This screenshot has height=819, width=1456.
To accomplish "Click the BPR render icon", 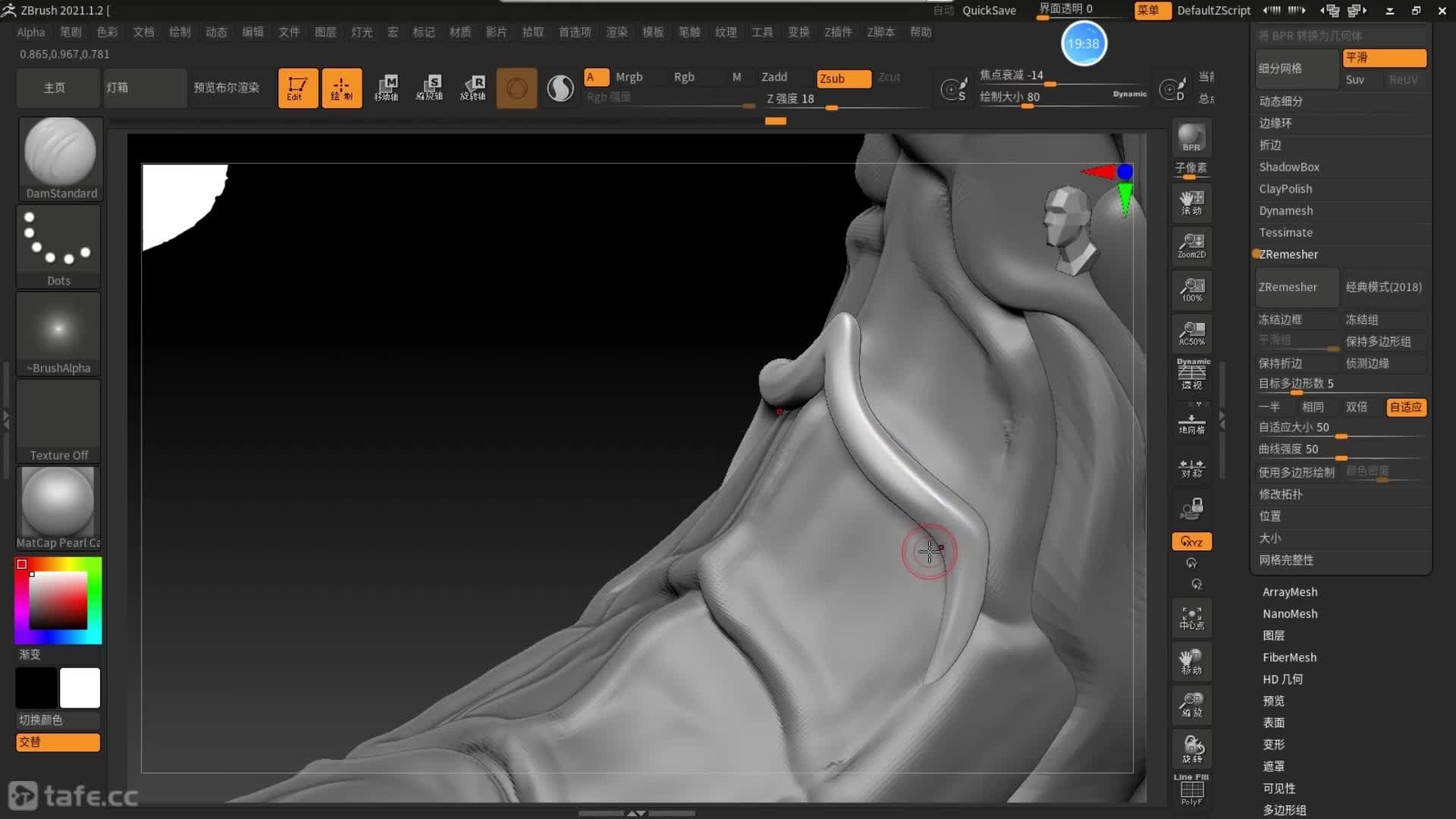I will pyautogui.click(x=1191, y=137).
